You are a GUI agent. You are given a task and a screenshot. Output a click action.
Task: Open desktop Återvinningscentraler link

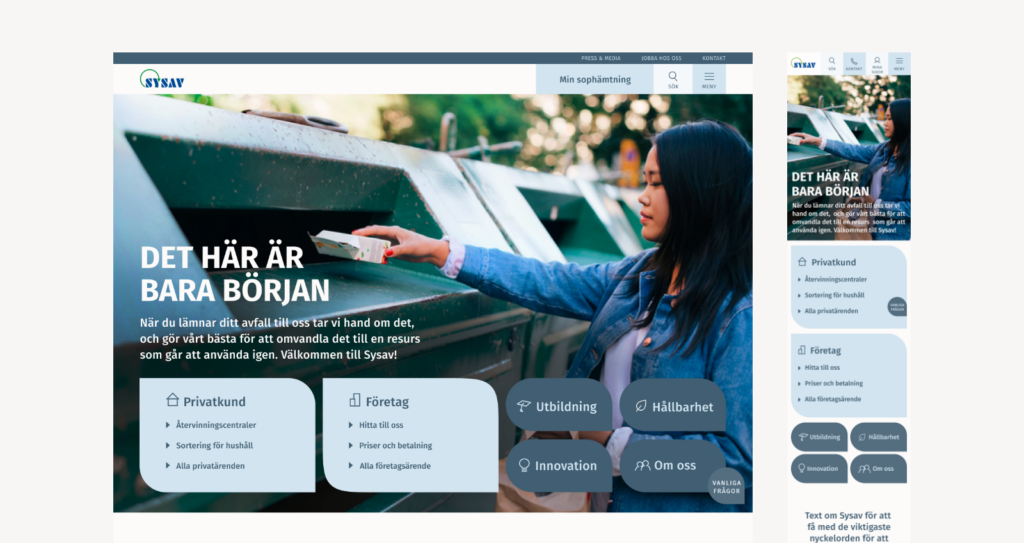(216, 425)
